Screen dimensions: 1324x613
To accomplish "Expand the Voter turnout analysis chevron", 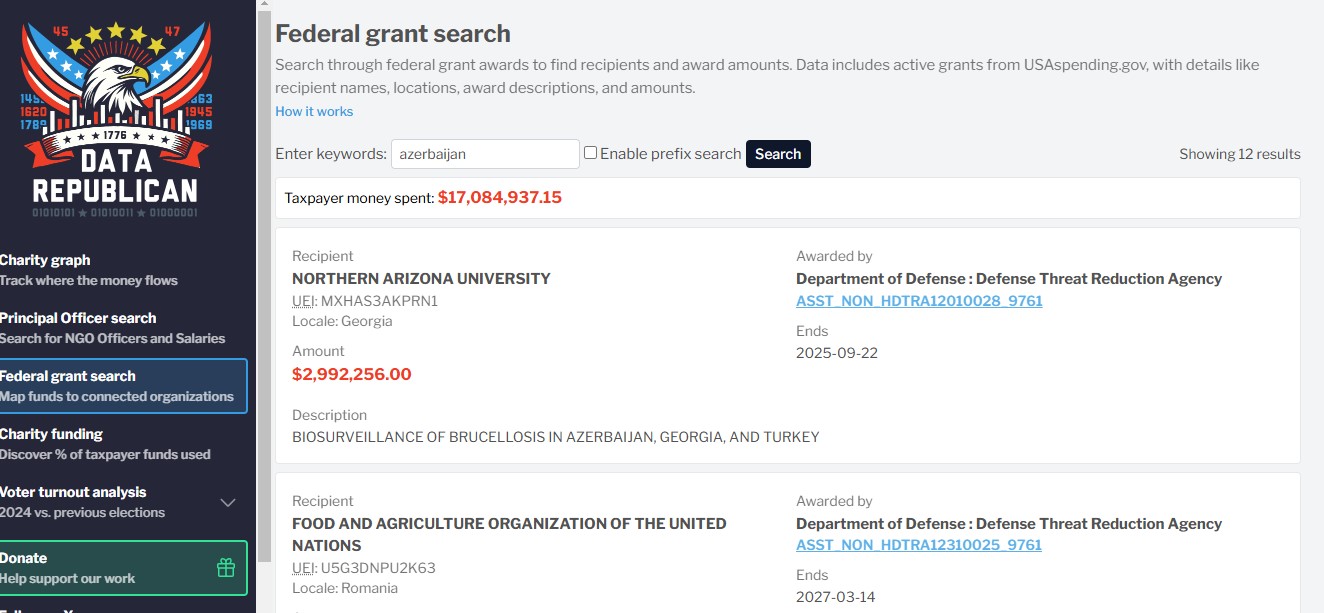I will [228, 502].
